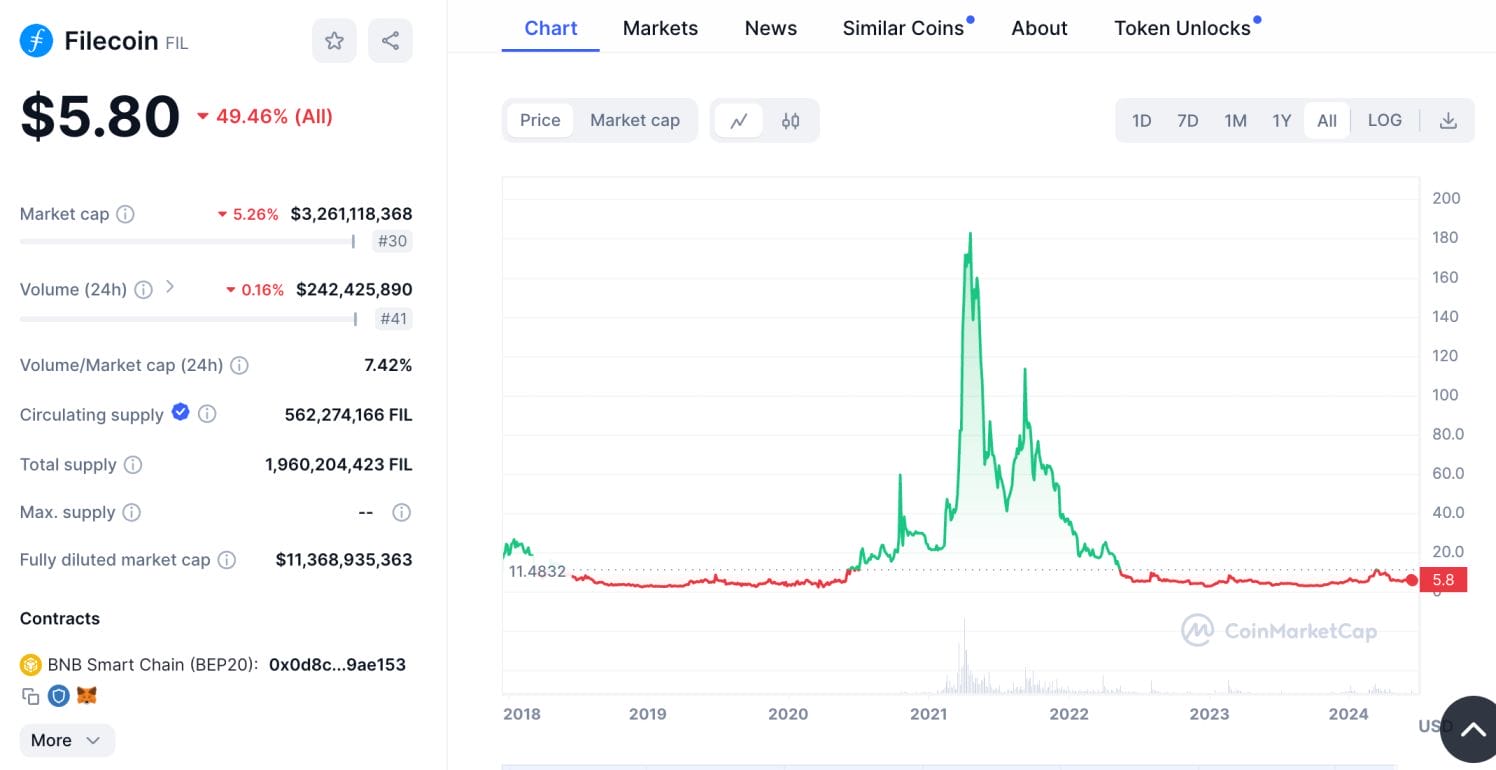Toggle the chart to Market cap

(634, 120)
